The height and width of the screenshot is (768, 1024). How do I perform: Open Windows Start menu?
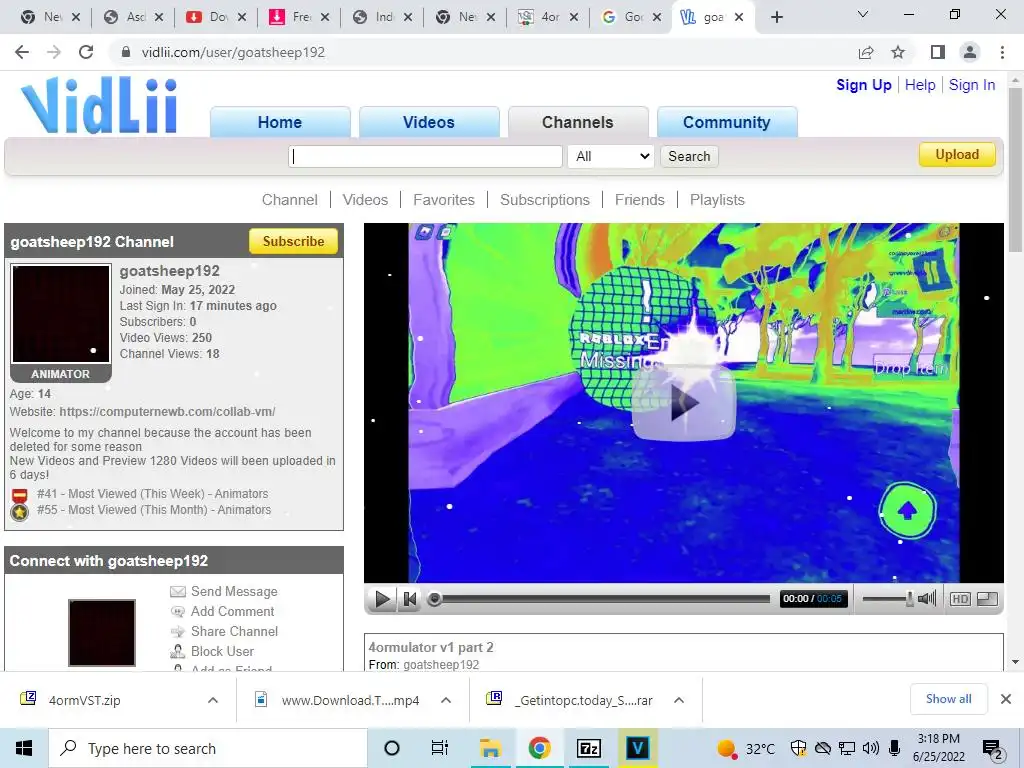coord(24,748)
